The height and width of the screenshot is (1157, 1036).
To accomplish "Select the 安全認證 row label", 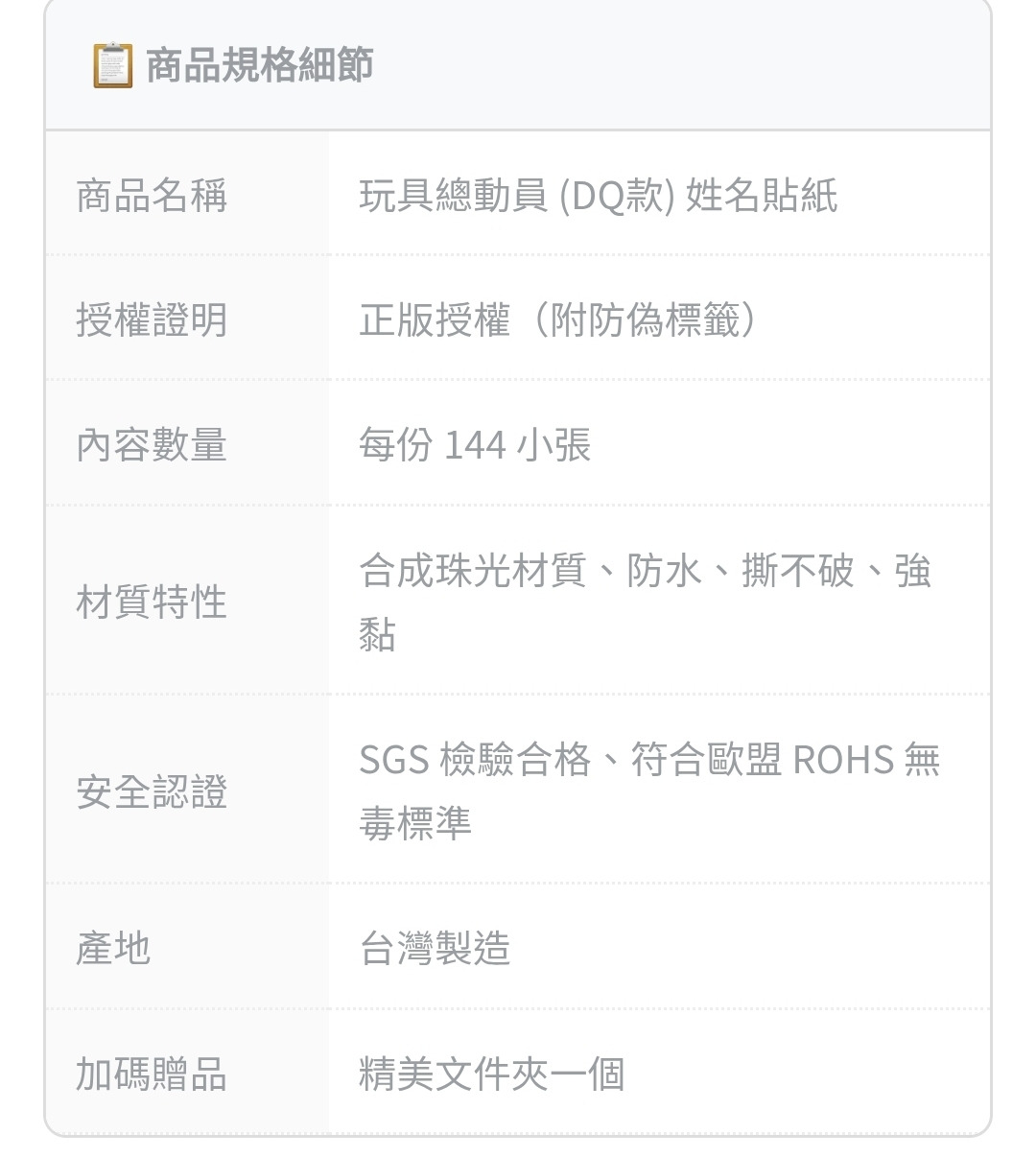I will (152, 792).
